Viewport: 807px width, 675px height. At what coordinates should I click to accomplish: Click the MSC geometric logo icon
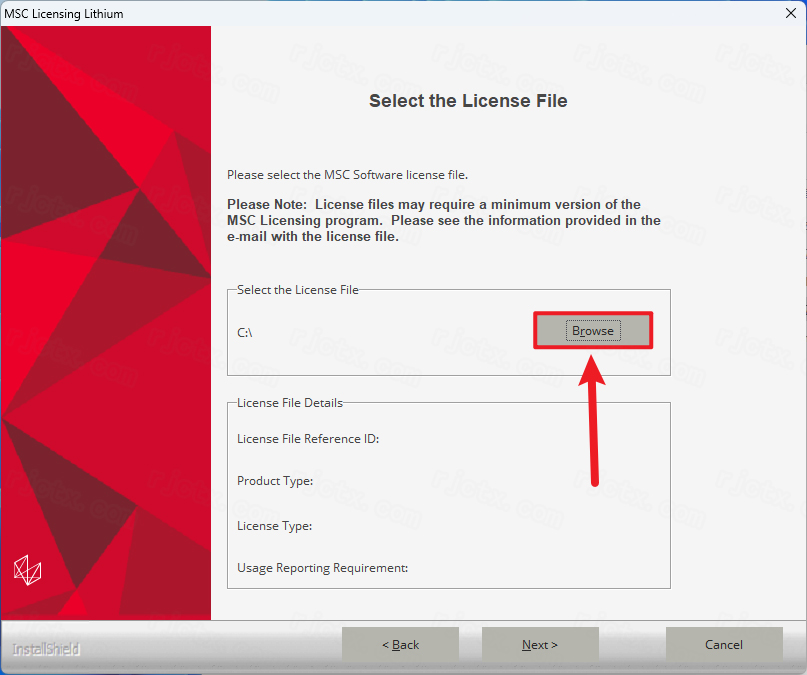(27, 570)
